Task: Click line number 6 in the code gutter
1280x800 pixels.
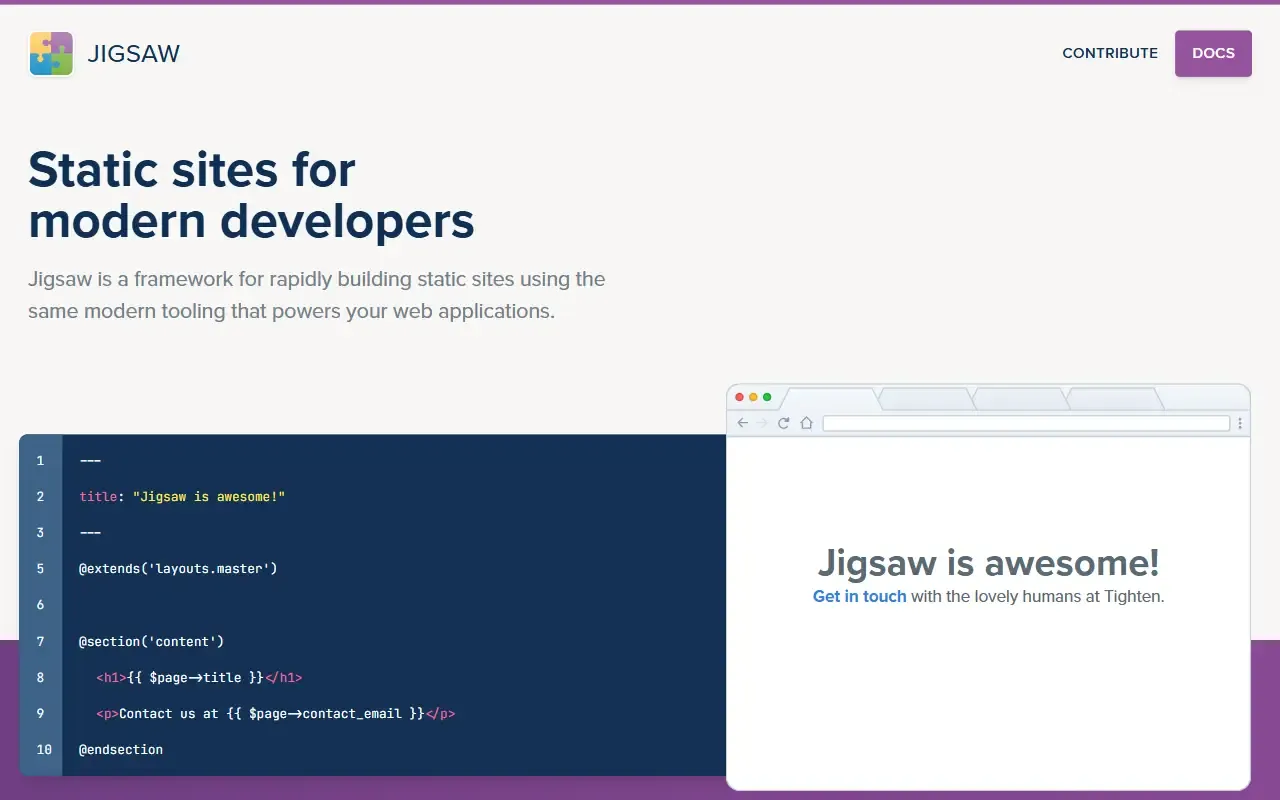Action: (40, 605)
